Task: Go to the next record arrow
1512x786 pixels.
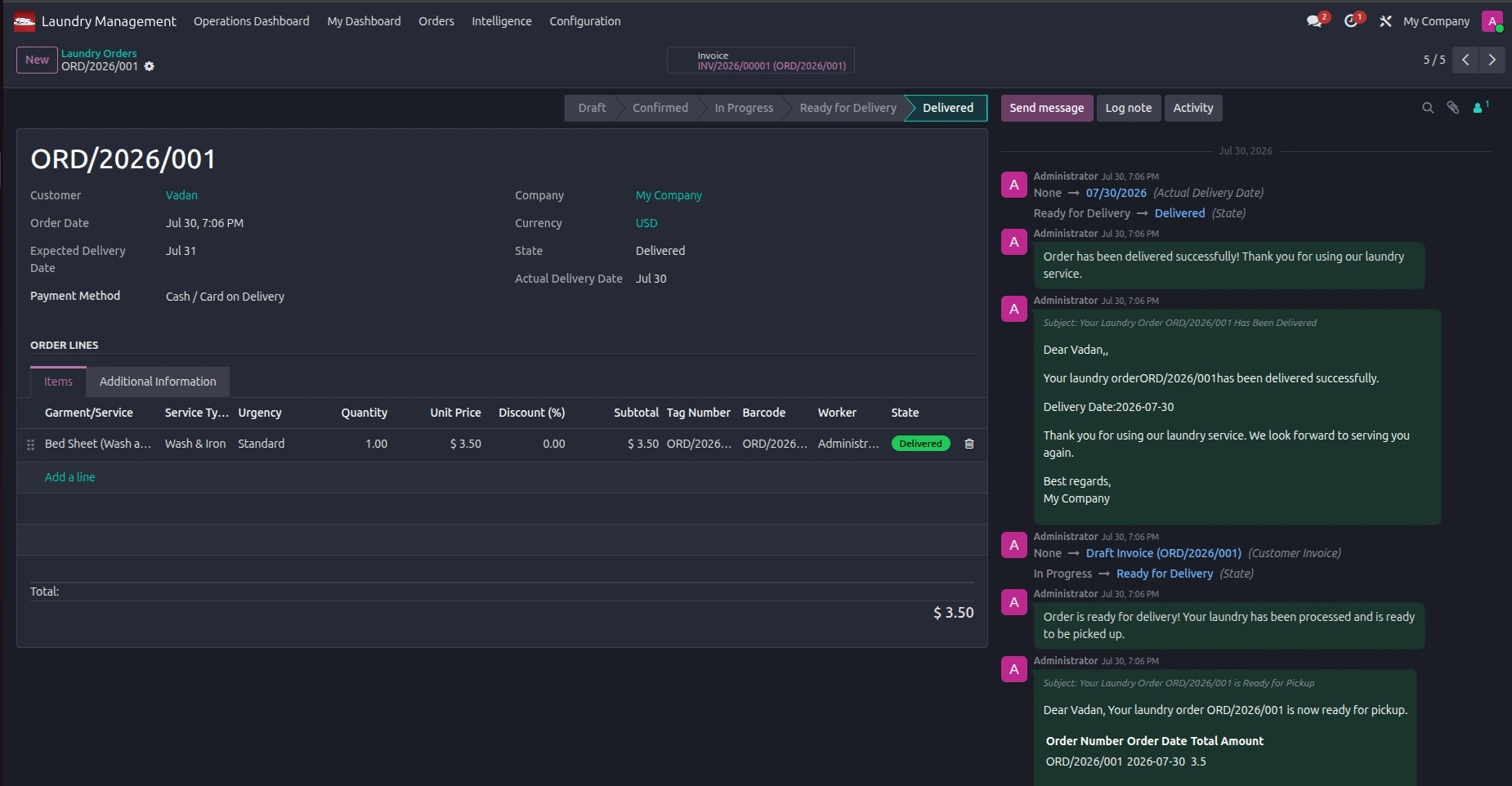Action: click(x=1492, y=60)
